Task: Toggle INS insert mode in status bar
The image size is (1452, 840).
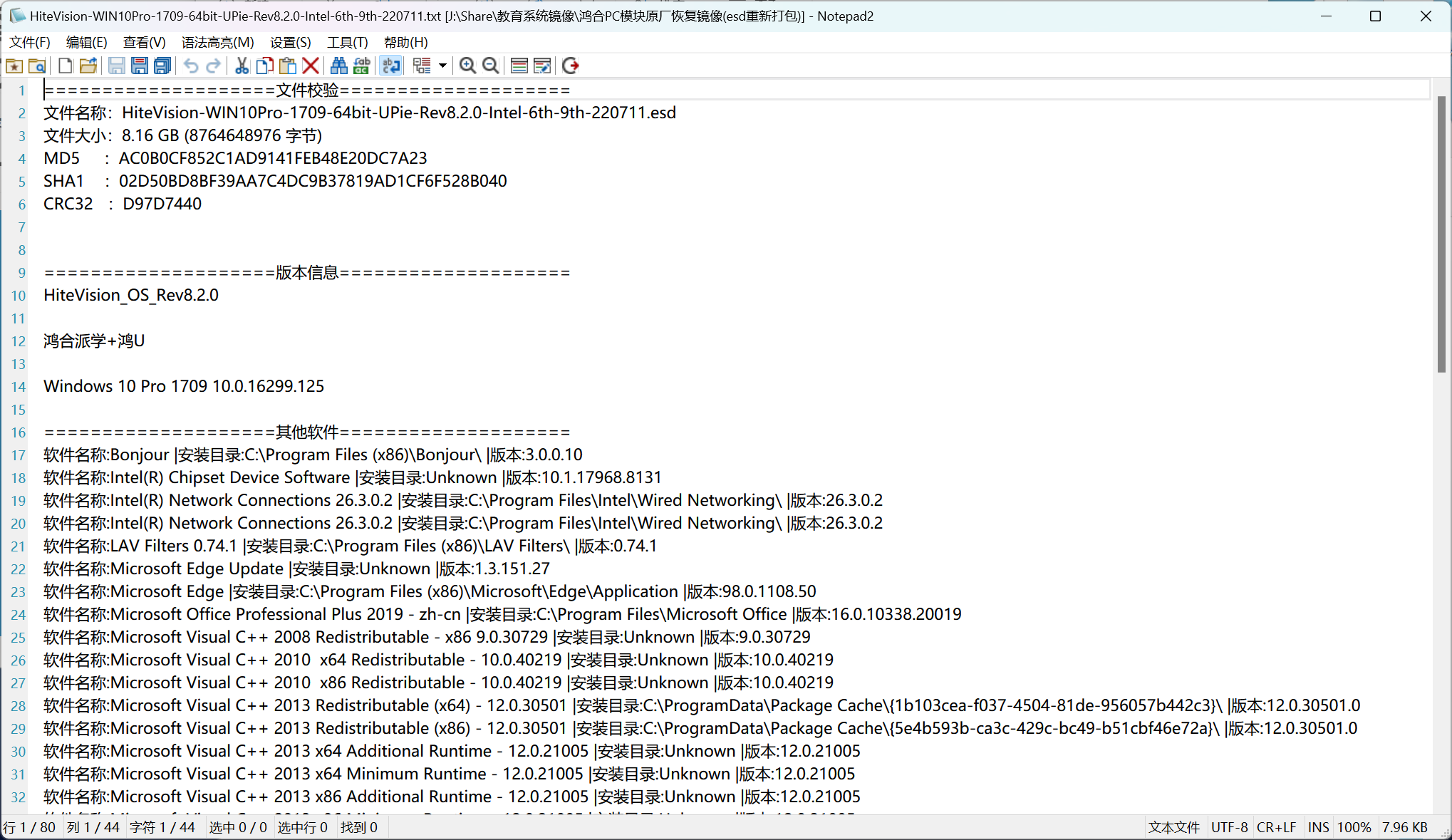Action: pos(1318,827)
